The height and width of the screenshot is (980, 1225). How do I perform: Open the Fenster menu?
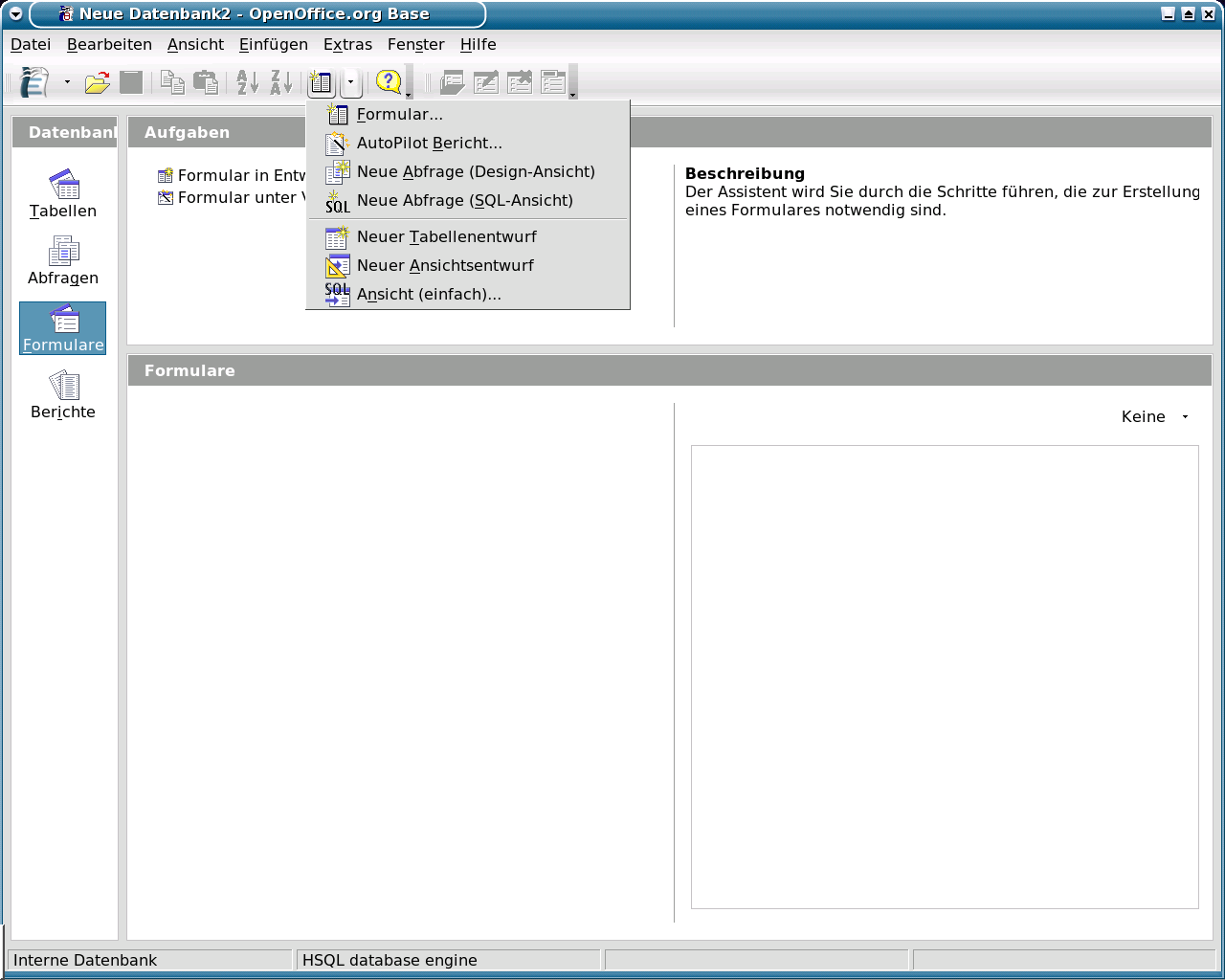416,44
